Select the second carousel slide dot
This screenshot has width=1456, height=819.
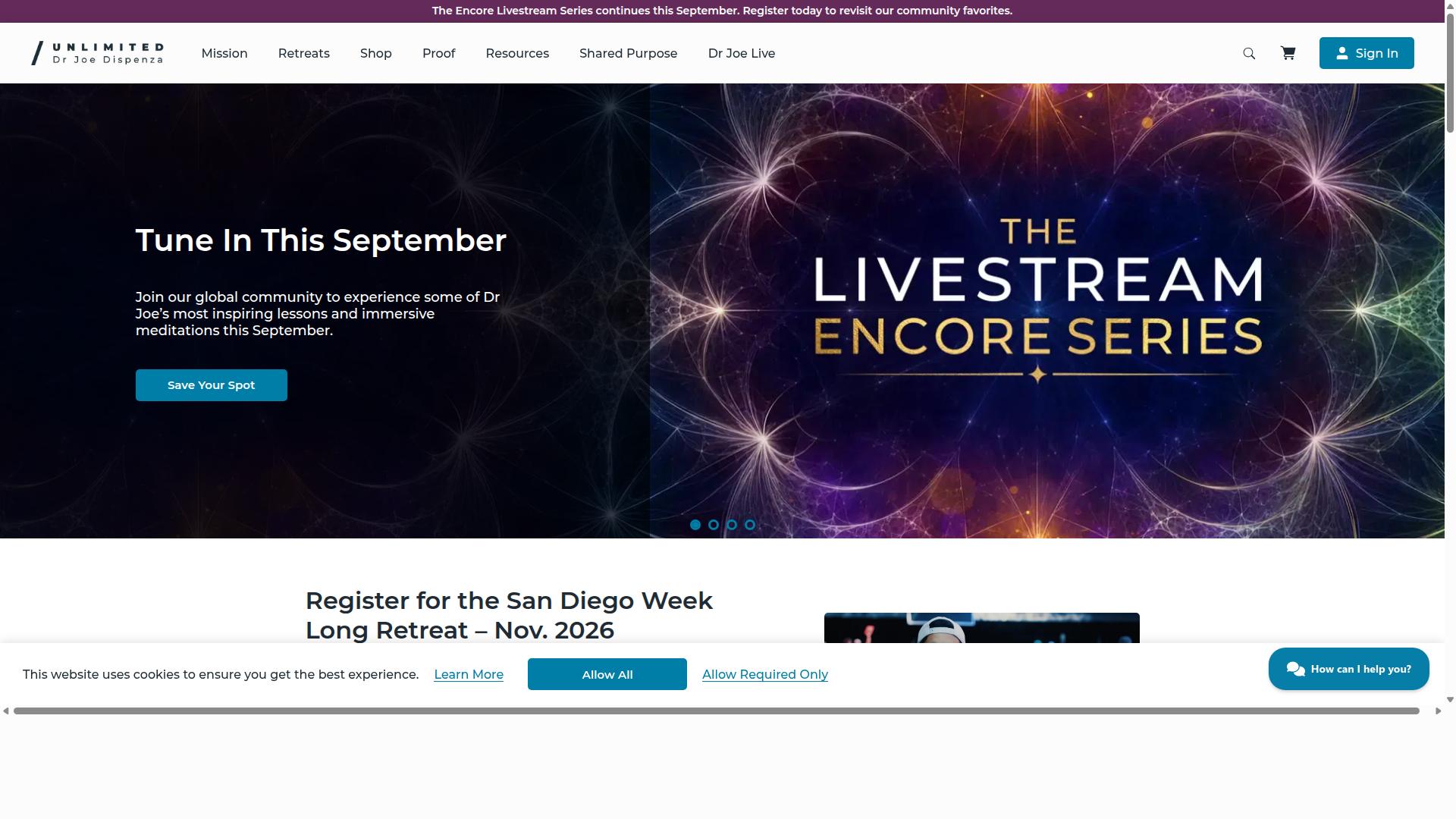[714, 525]
